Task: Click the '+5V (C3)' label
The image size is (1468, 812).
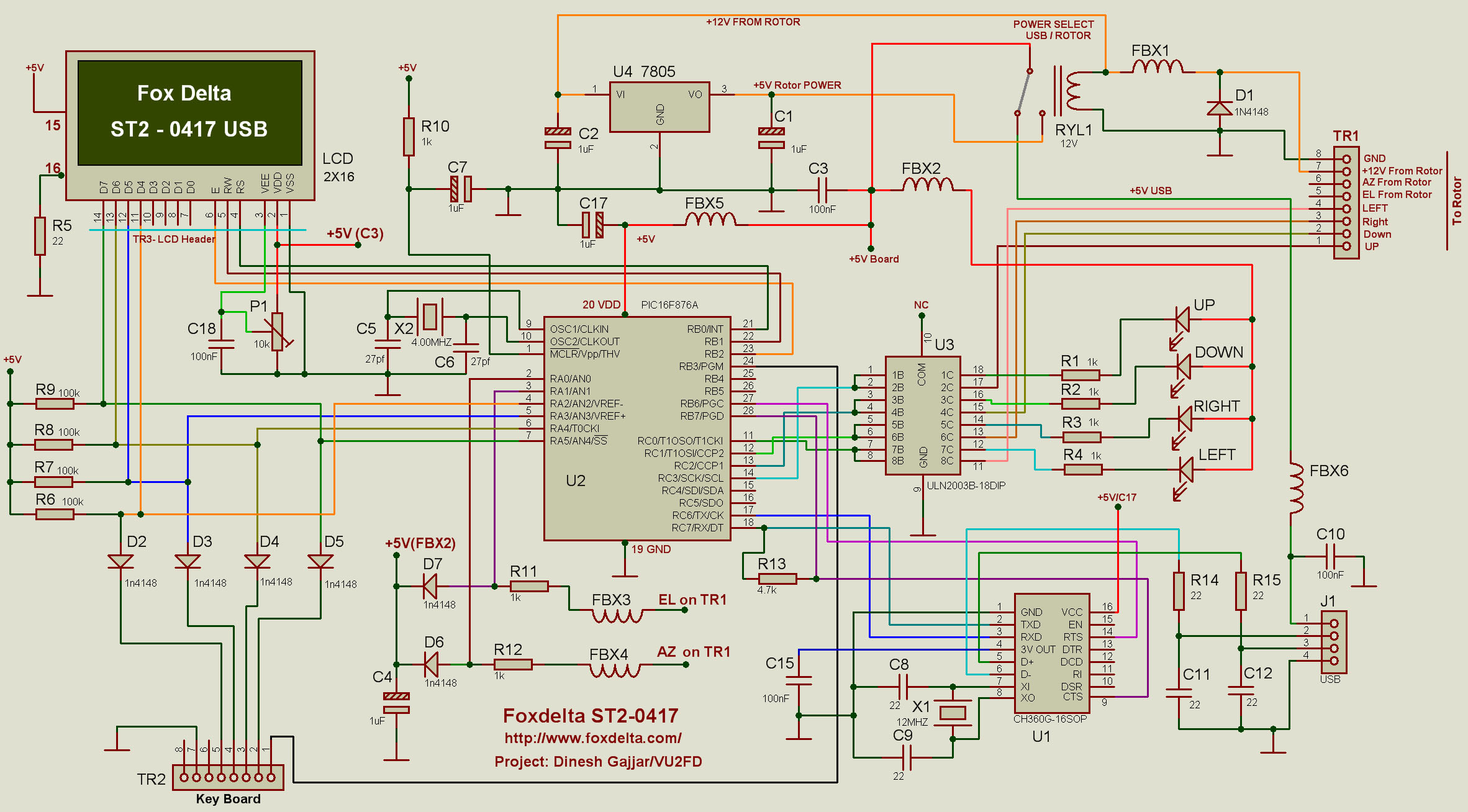Action: (355, 234)
